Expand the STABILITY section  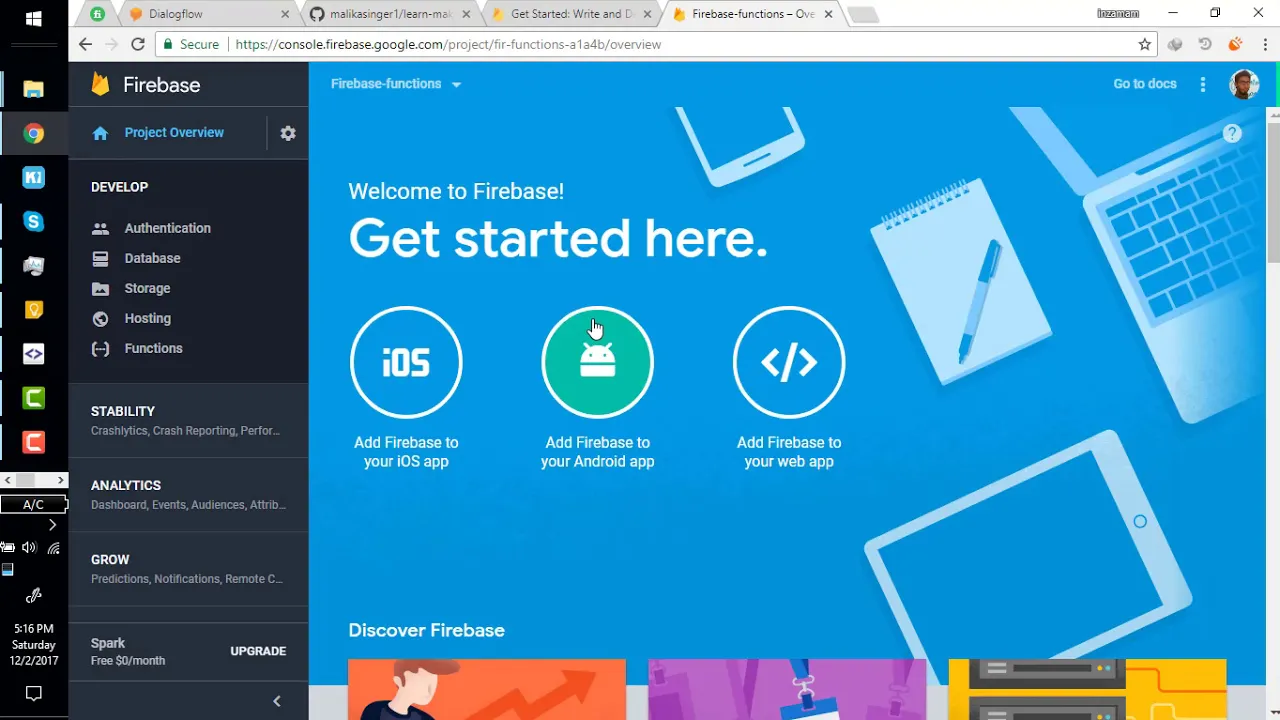pos(188,420)
